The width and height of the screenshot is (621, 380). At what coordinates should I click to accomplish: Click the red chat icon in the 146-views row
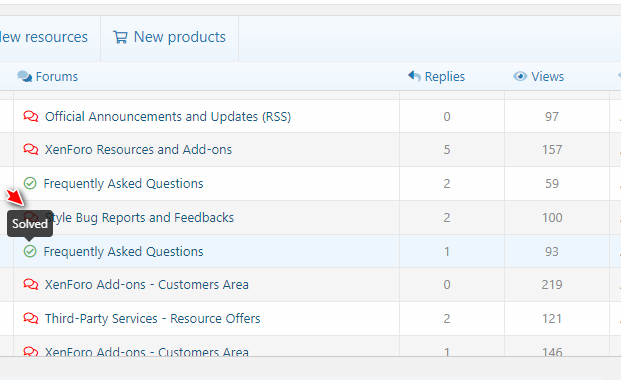pos(30,351)
